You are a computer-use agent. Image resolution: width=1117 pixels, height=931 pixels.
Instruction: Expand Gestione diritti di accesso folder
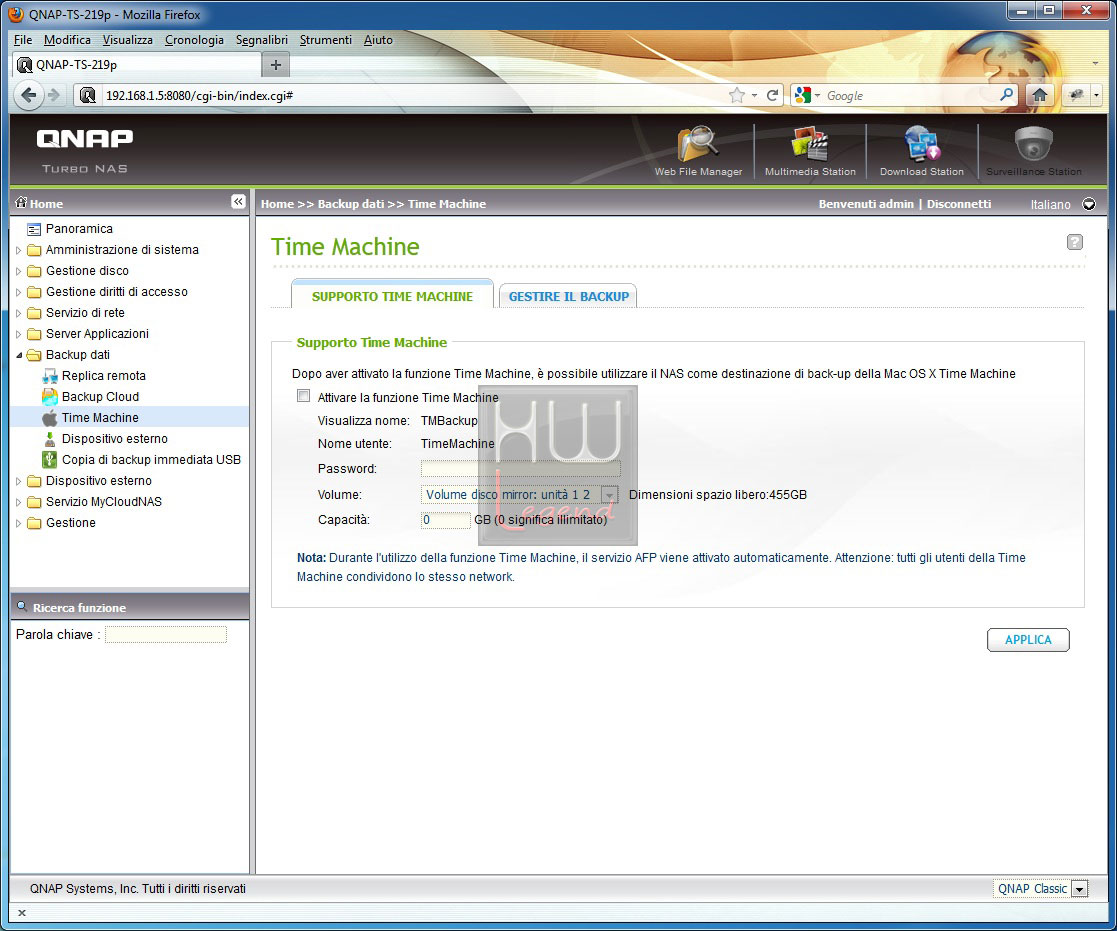19,292
